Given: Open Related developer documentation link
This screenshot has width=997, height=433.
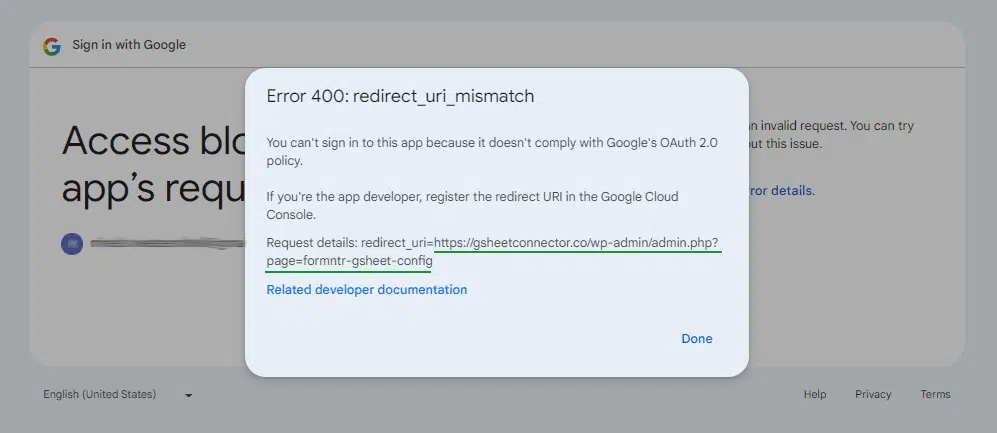Looking at the screenshot, I should (x=366, y=290).
